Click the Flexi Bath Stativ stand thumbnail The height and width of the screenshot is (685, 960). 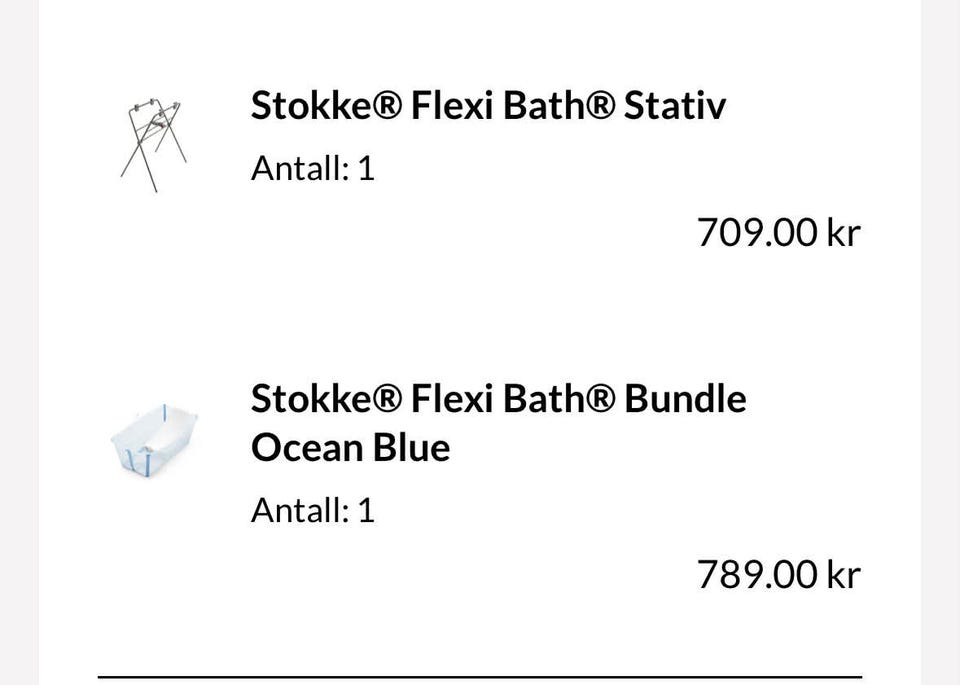(153, 145)
